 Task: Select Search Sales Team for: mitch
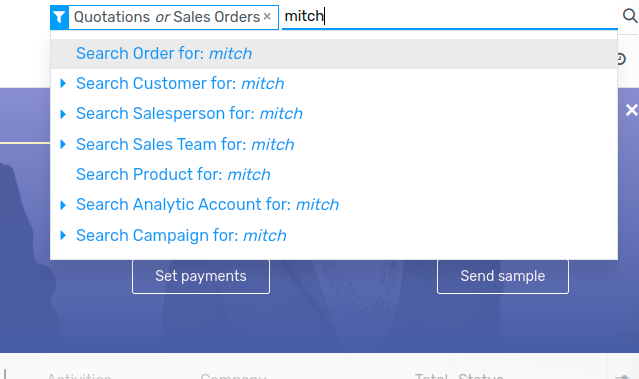(x=334, y=144)
